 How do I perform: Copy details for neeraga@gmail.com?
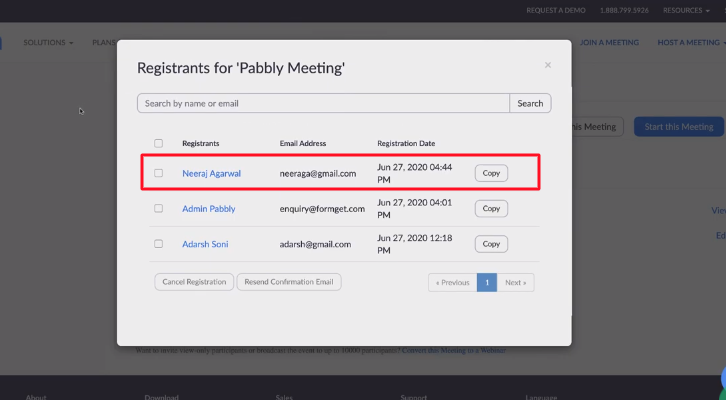(x=491, y=173)
